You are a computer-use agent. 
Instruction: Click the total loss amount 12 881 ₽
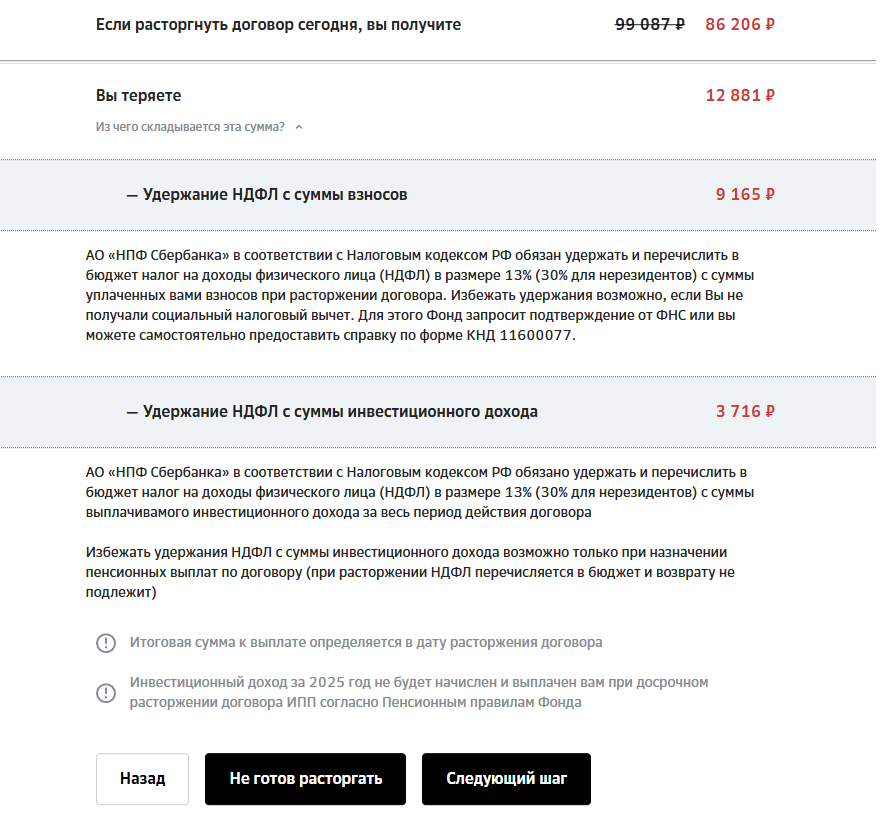click(x=740, y=95)
